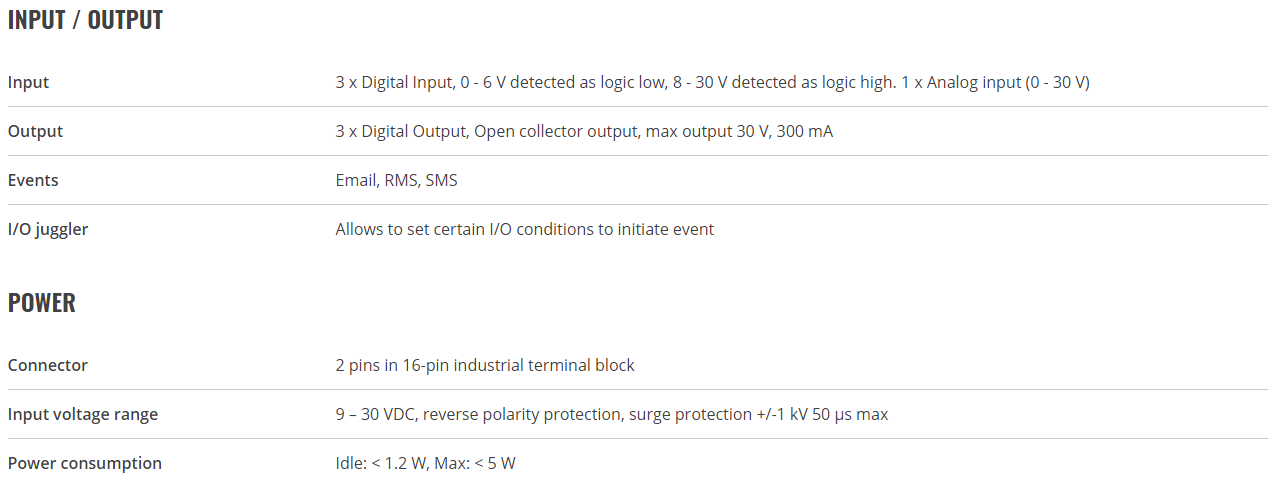Click the 9 – 30 VDC reverse polarity text

(x=478, y=415)
